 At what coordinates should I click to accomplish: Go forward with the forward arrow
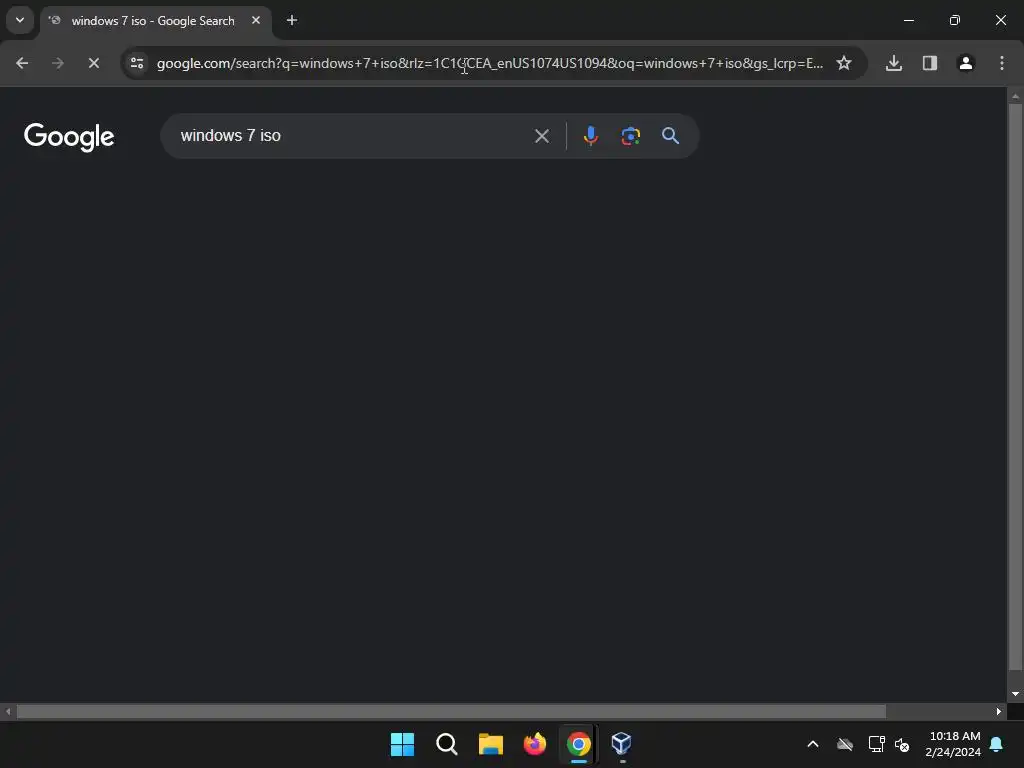pyautogui.click(x=57, y=63)
